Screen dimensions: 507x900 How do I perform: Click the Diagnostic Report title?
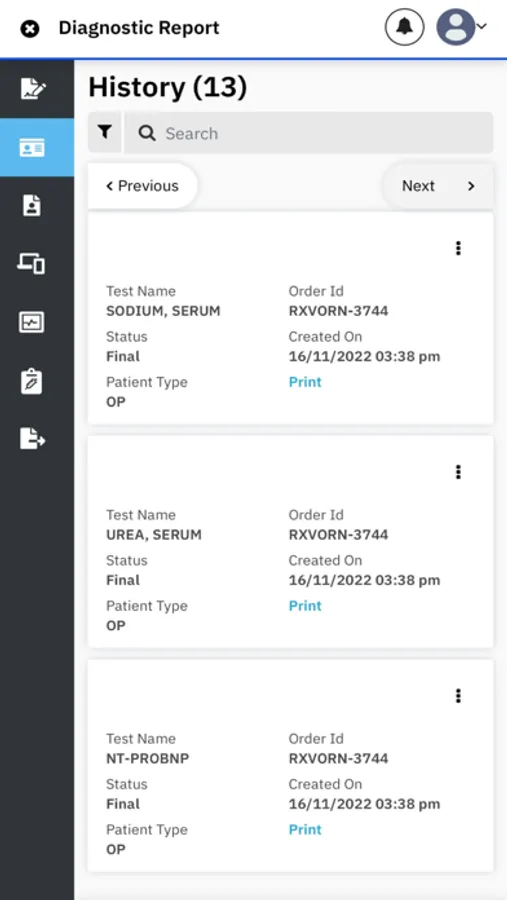[139, 28]
